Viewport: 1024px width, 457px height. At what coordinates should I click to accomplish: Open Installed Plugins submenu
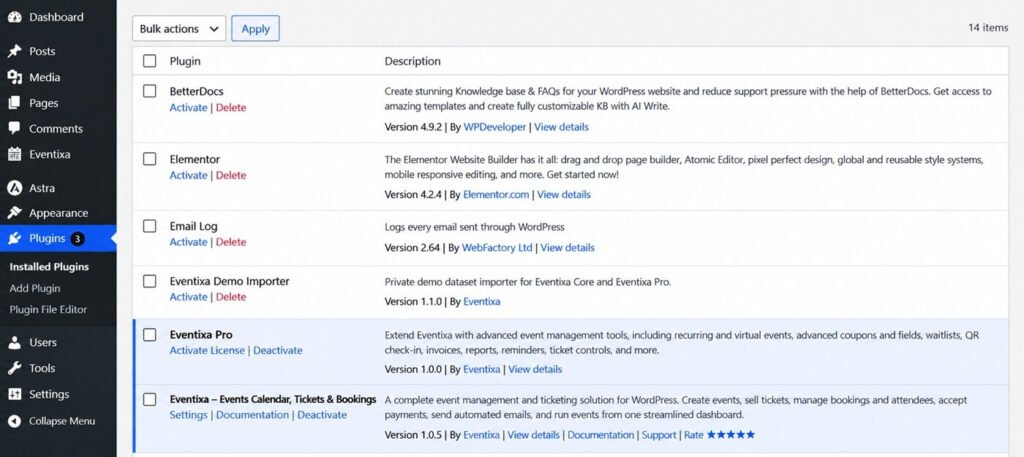[49, 267]
